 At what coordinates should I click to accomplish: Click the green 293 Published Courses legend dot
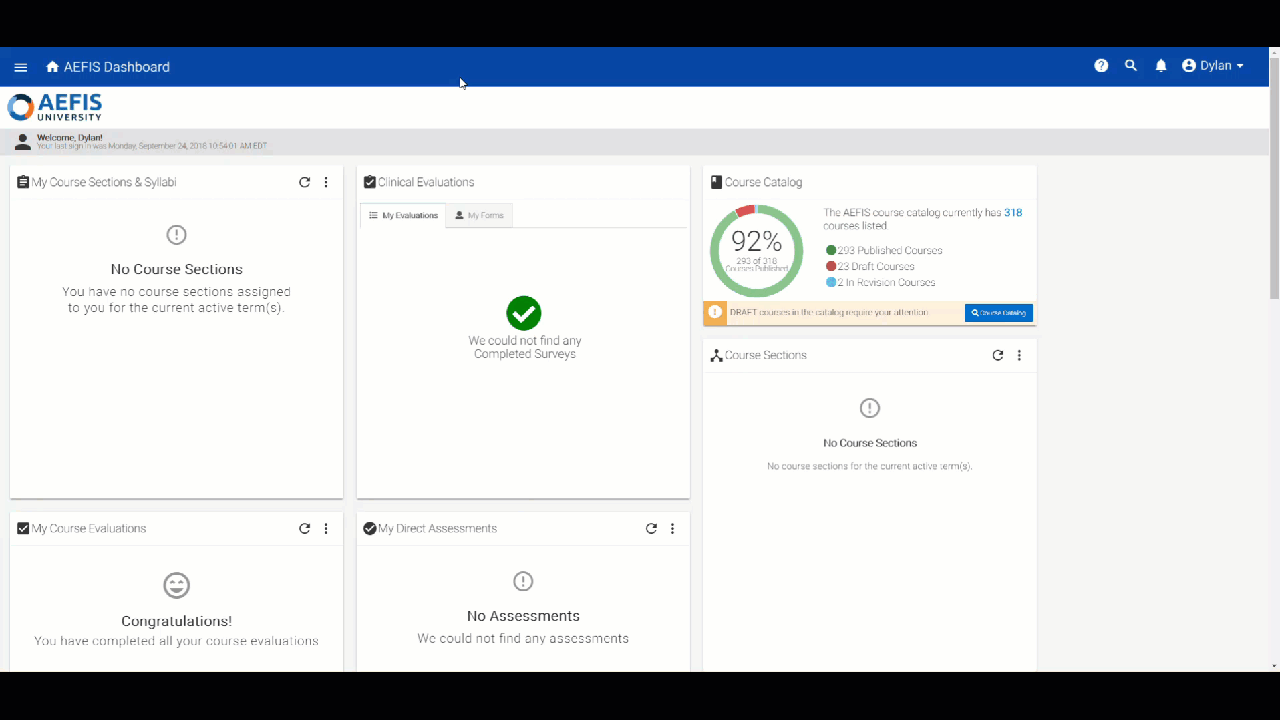click(x=831, y=250)
